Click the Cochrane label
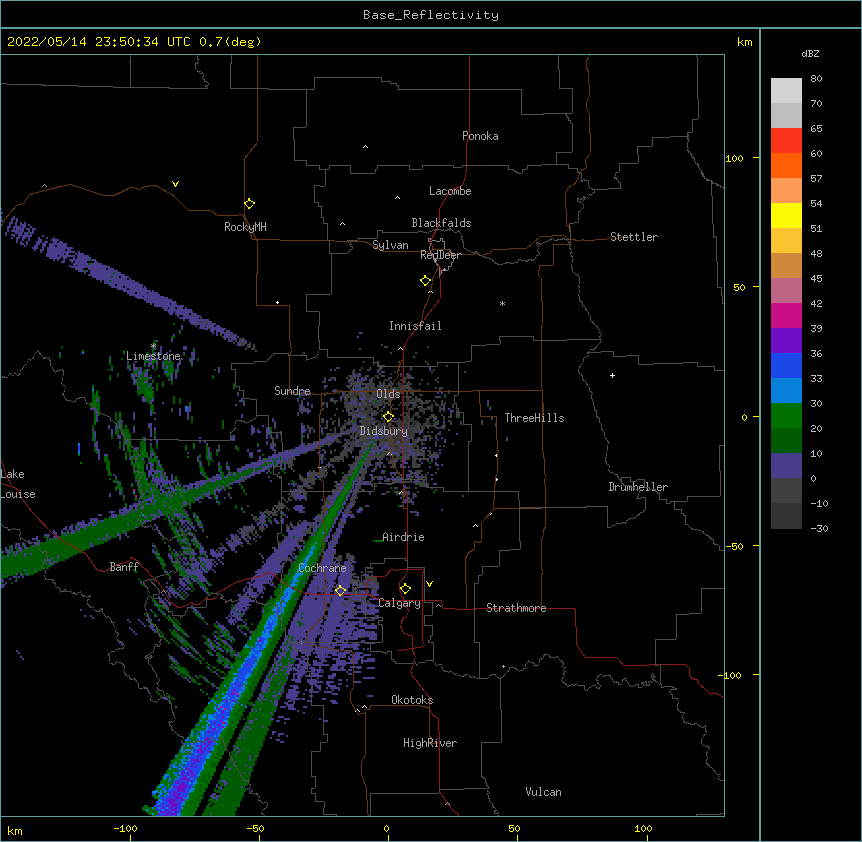Viewport: 862px width, 842px height. coord(322,568)
